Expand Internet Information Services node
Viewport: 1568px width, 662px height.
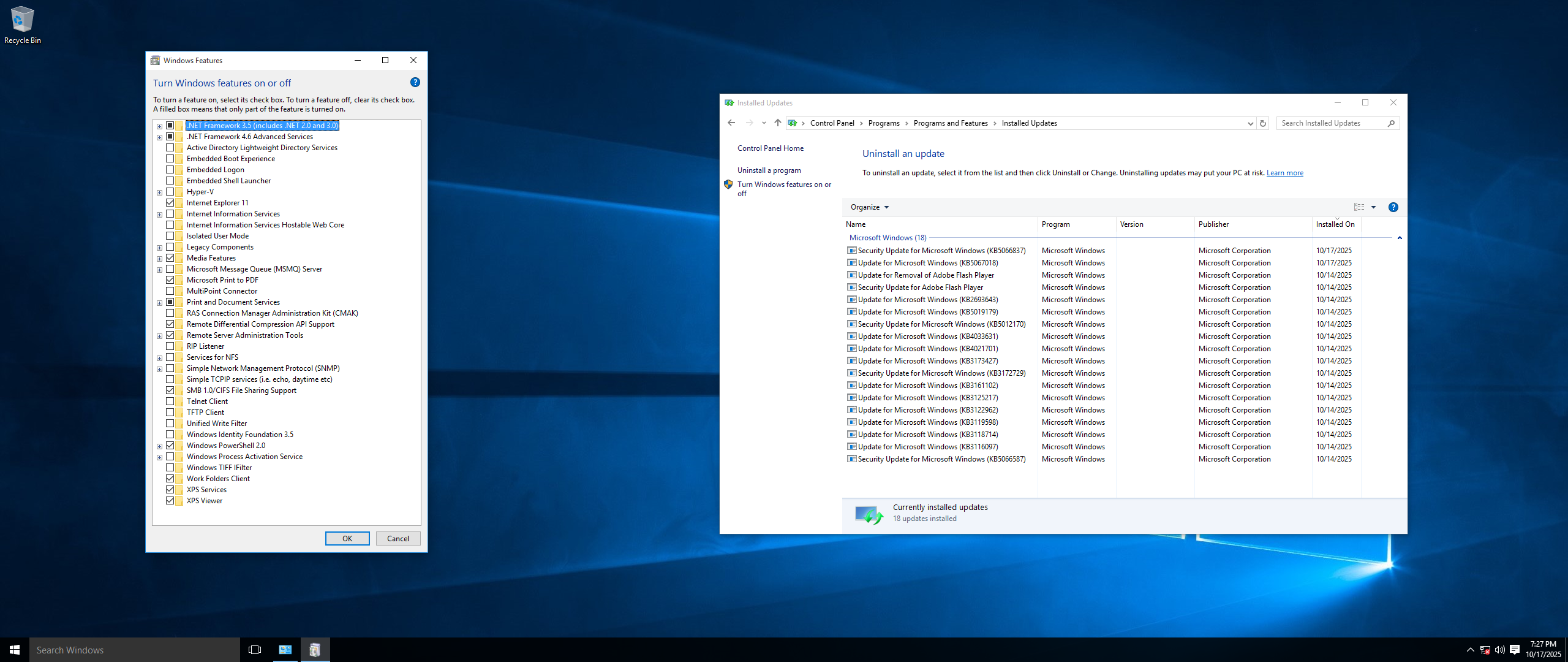[159, 215]
